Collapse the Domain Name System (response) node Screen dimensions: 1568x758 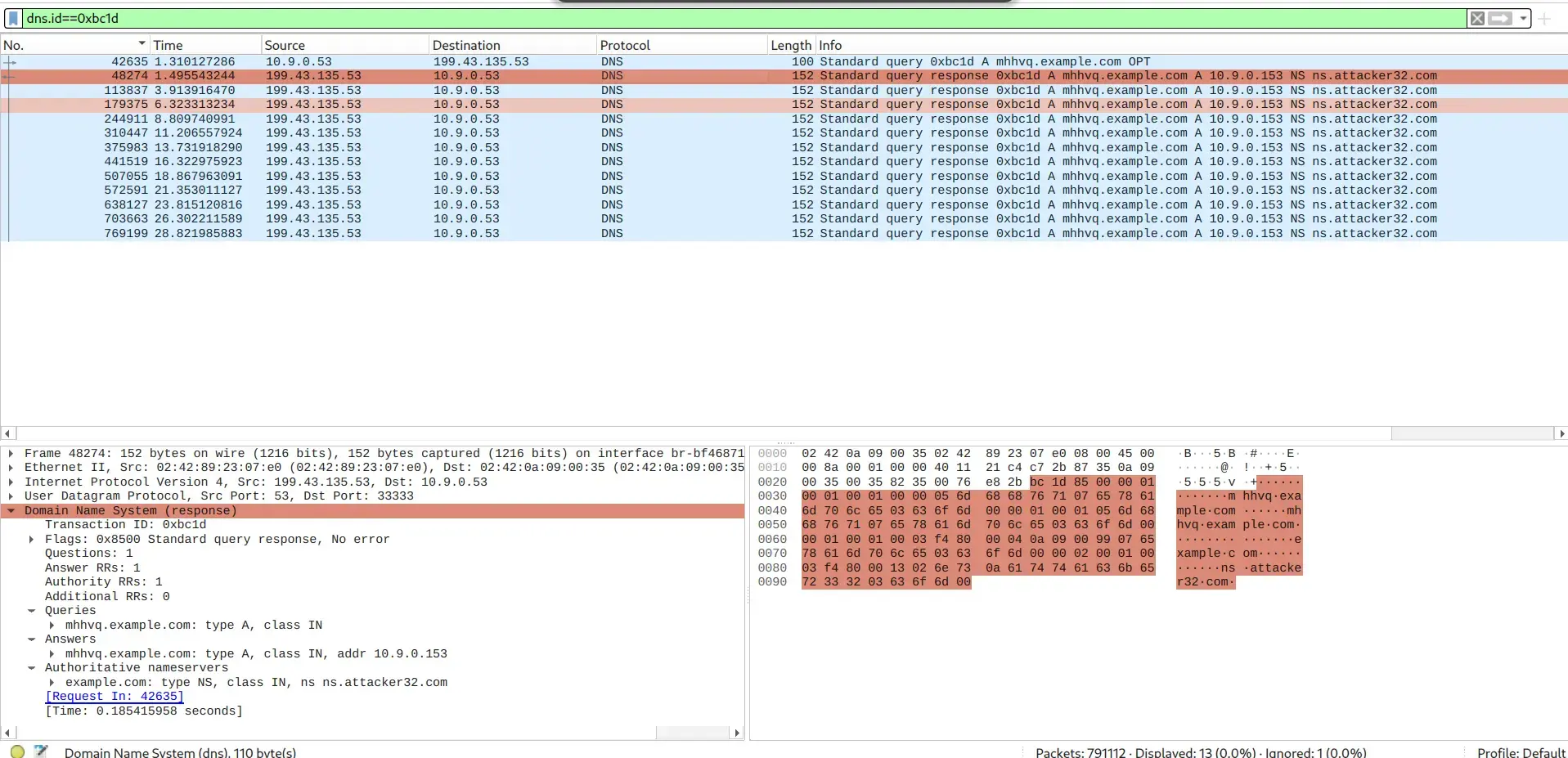pos(11,510)
